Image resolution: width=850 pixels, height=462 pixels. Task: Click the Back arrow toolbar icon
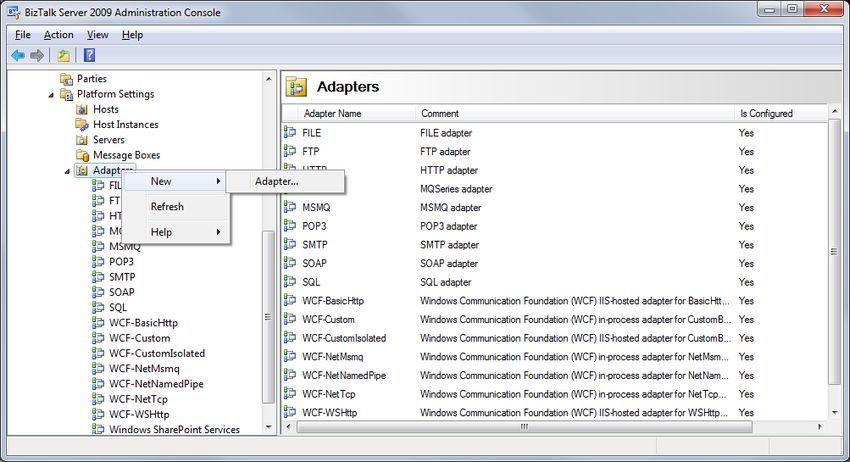click(x=18, y=55)
